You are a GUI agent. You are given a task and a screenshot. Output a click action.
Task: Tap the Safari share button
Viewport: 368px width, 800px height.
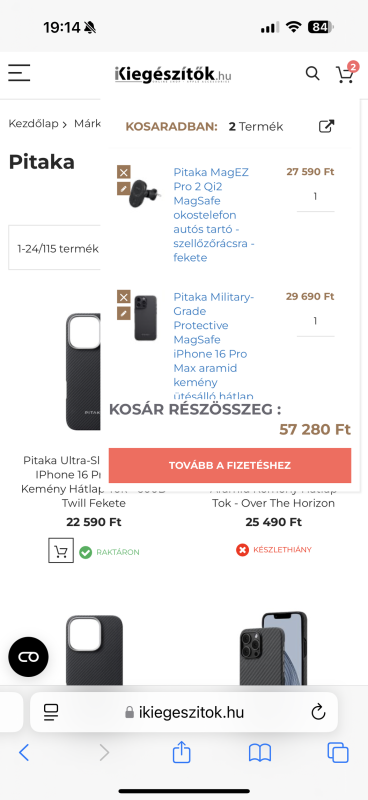181,753
